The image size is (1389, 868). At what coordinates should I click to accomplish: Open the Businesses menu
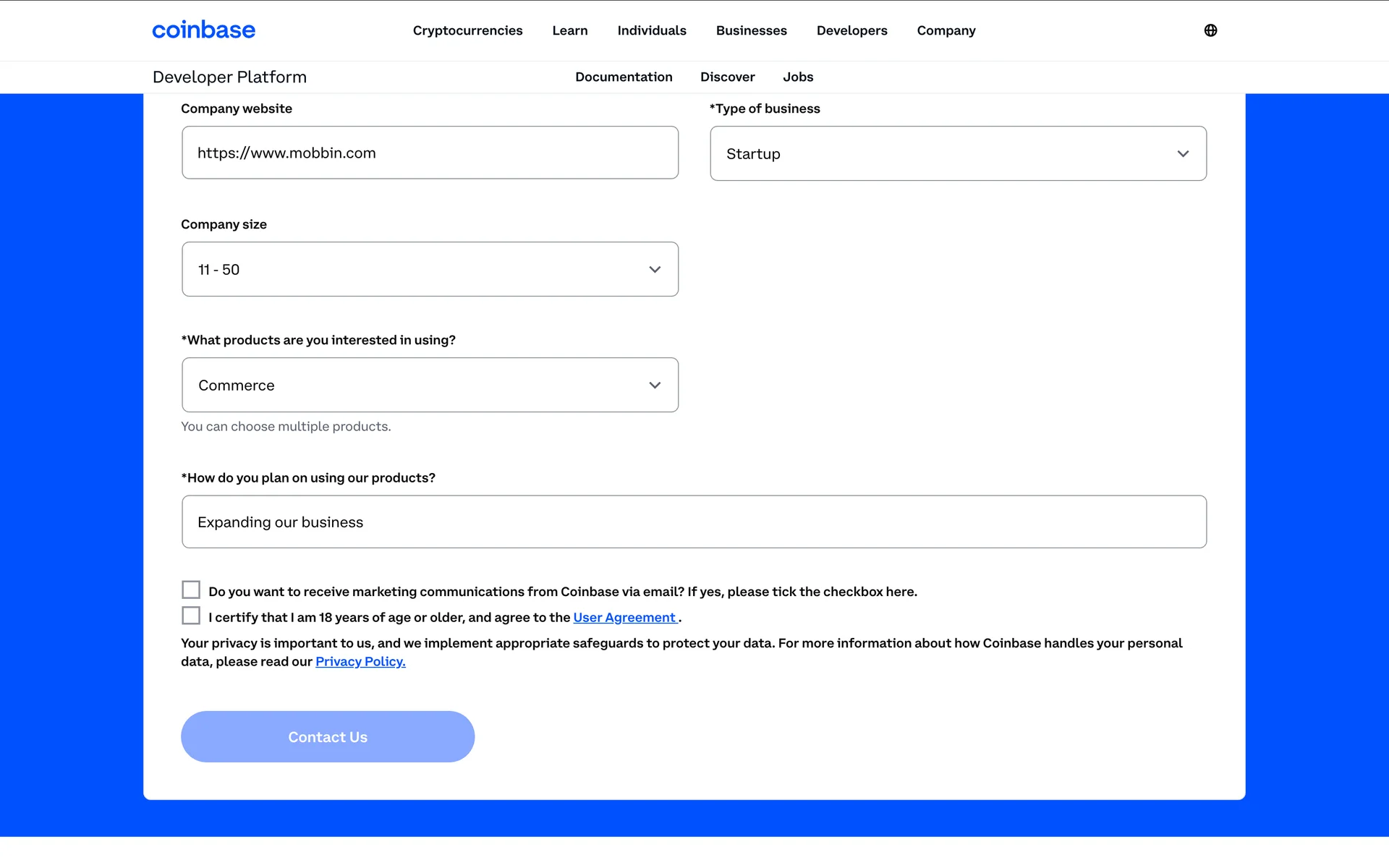(x=751, y=30)
